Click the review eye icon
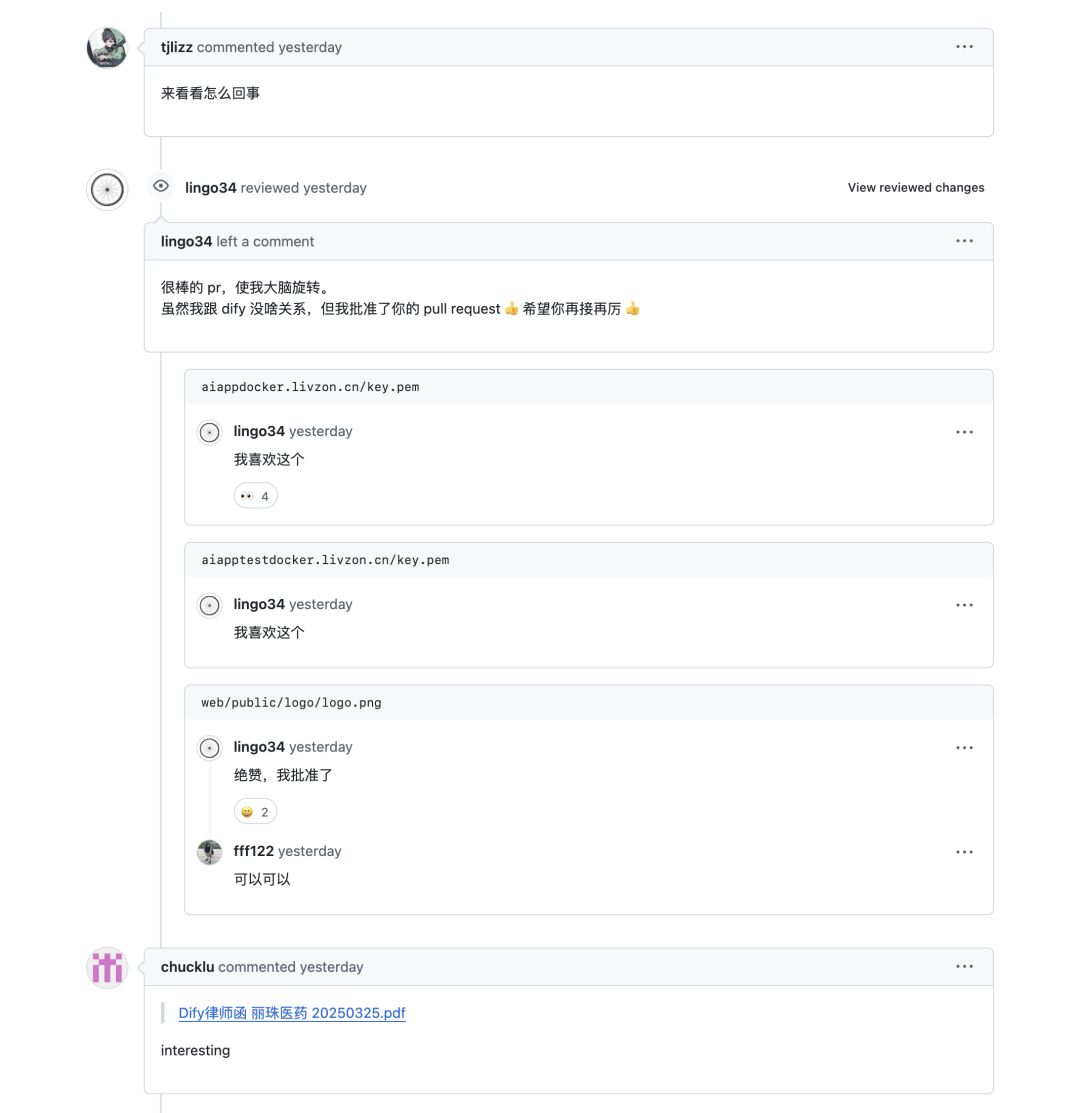This screenshot has width=1080, height=1113. (x=161, y=186)
